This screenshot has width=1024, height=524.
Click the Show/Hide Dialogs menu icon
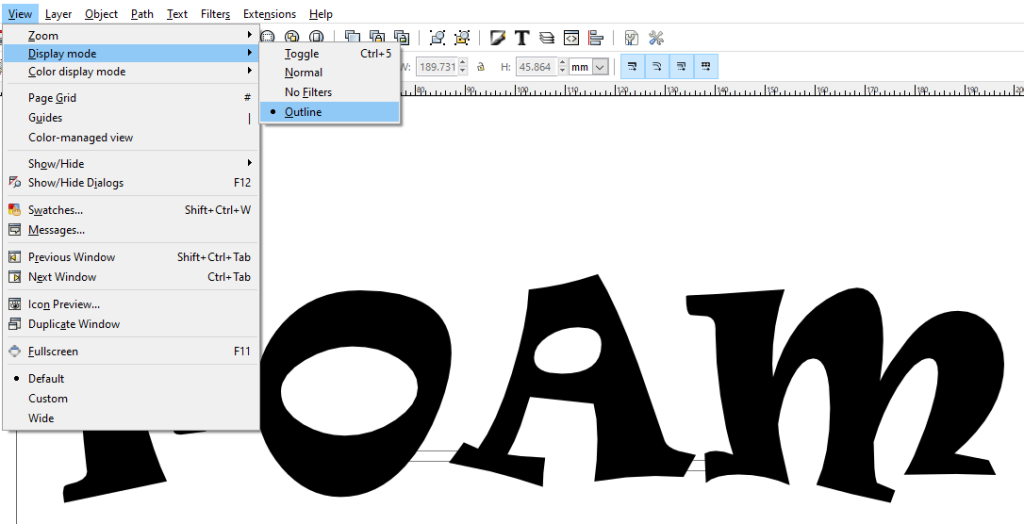pyautogui.click(x=14, y=183)
